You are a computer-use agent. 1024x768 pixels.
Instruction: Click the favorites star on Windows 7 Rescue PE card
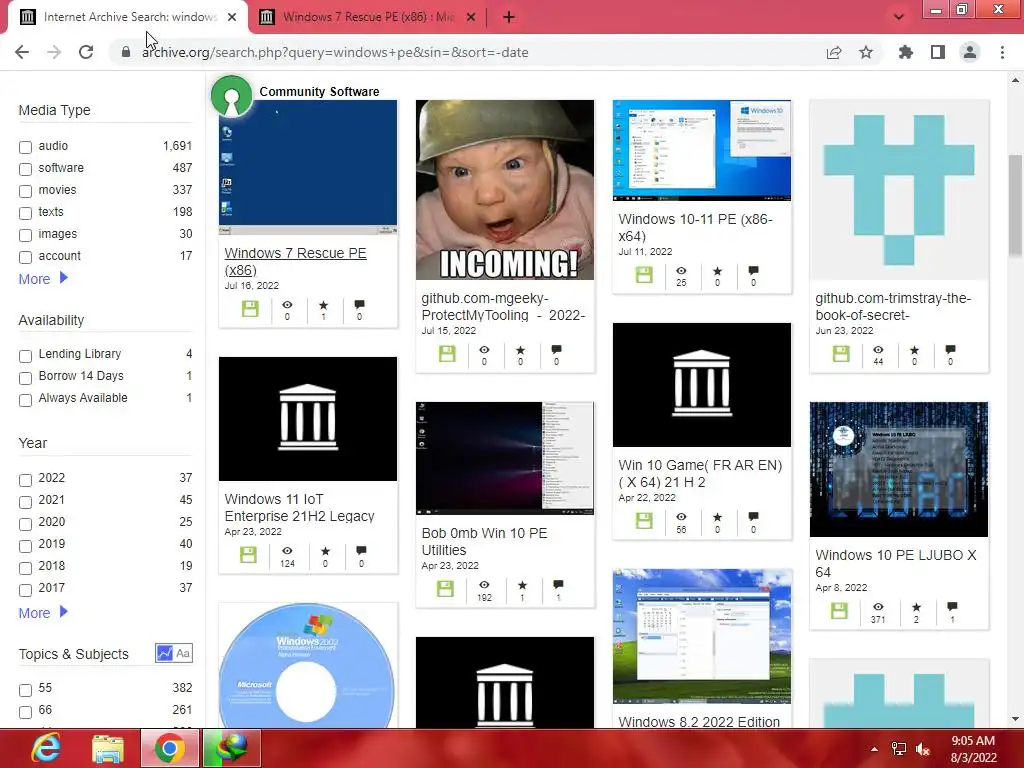[x=323, y=305]
